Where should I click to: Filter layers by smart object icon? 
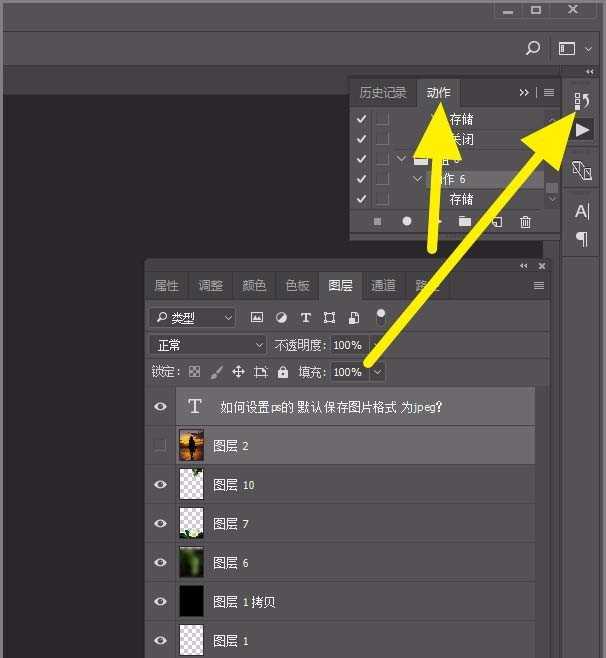[354, 318]
